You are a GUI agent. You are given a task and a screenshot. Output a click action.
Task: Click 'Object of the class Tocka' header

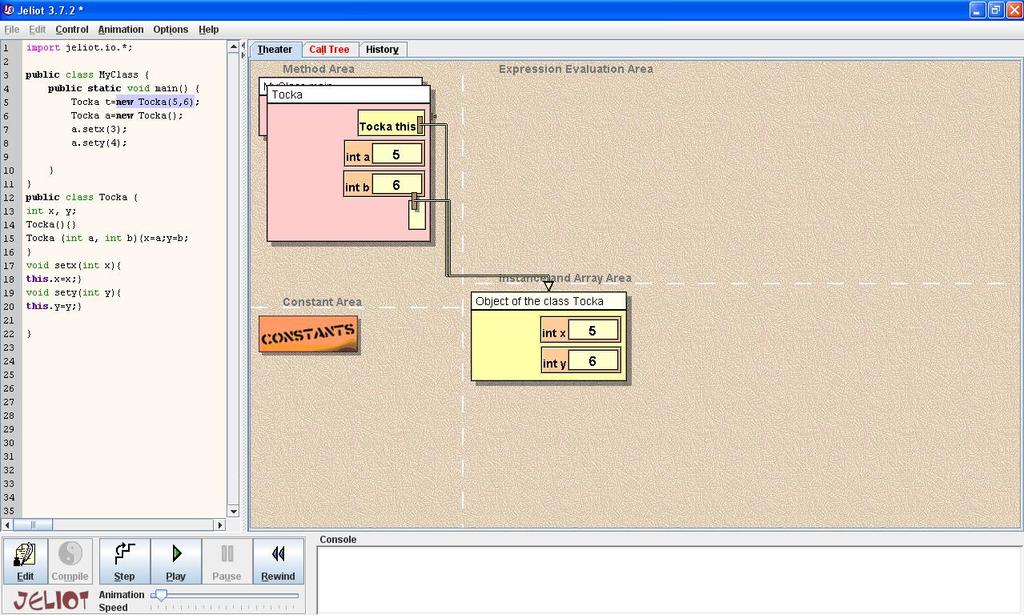pos(549,301)
